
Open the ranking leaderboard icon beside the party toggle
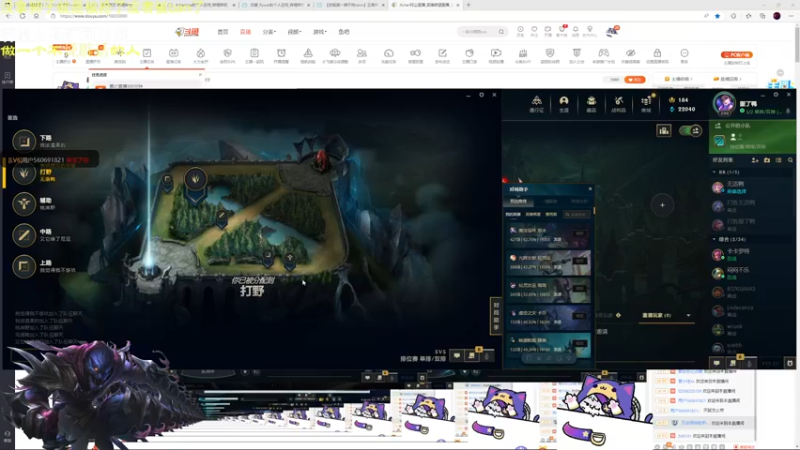point(664,131)
